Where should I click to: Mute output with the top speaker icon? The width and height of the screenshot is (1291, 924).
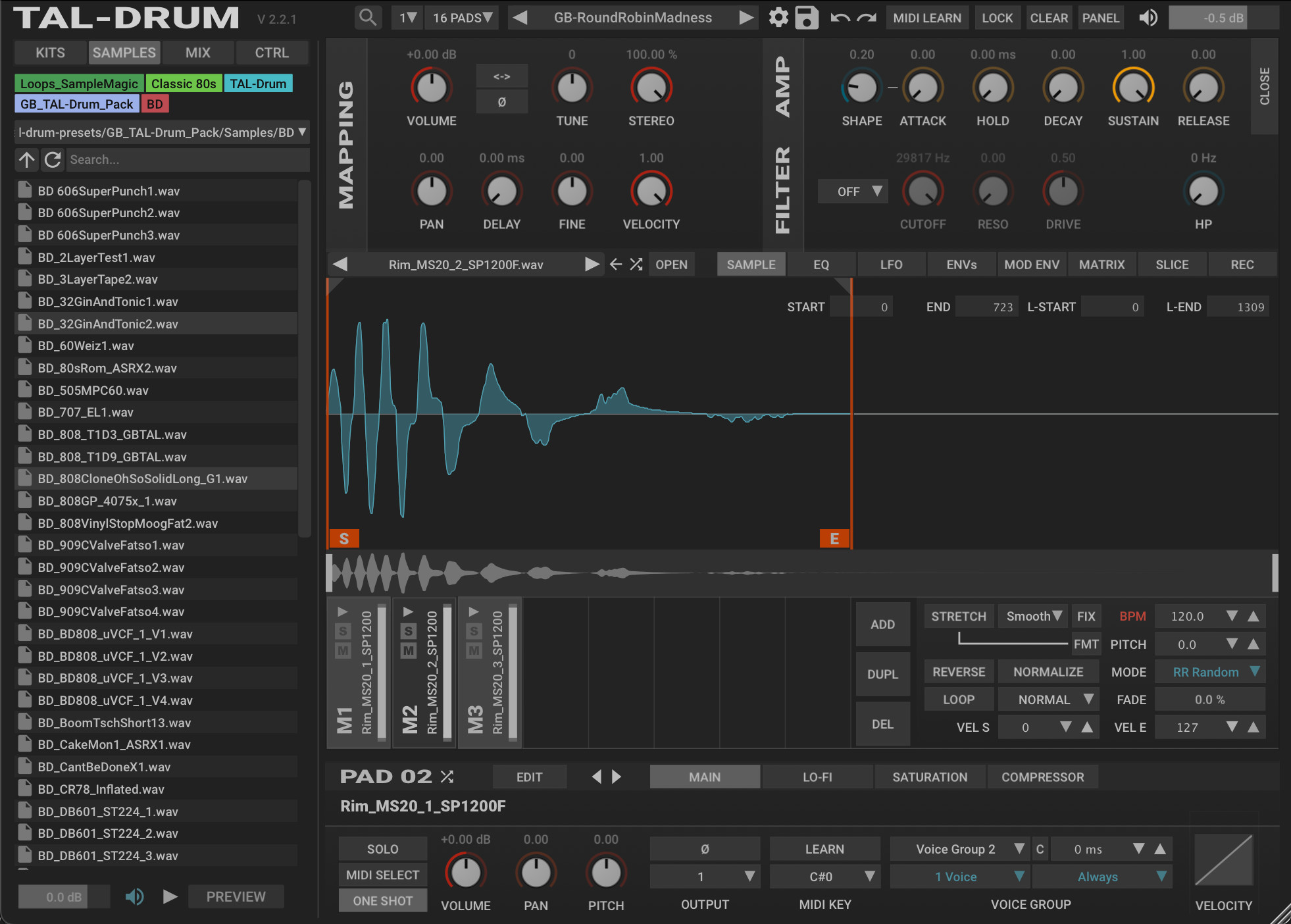coord(1148,18)
